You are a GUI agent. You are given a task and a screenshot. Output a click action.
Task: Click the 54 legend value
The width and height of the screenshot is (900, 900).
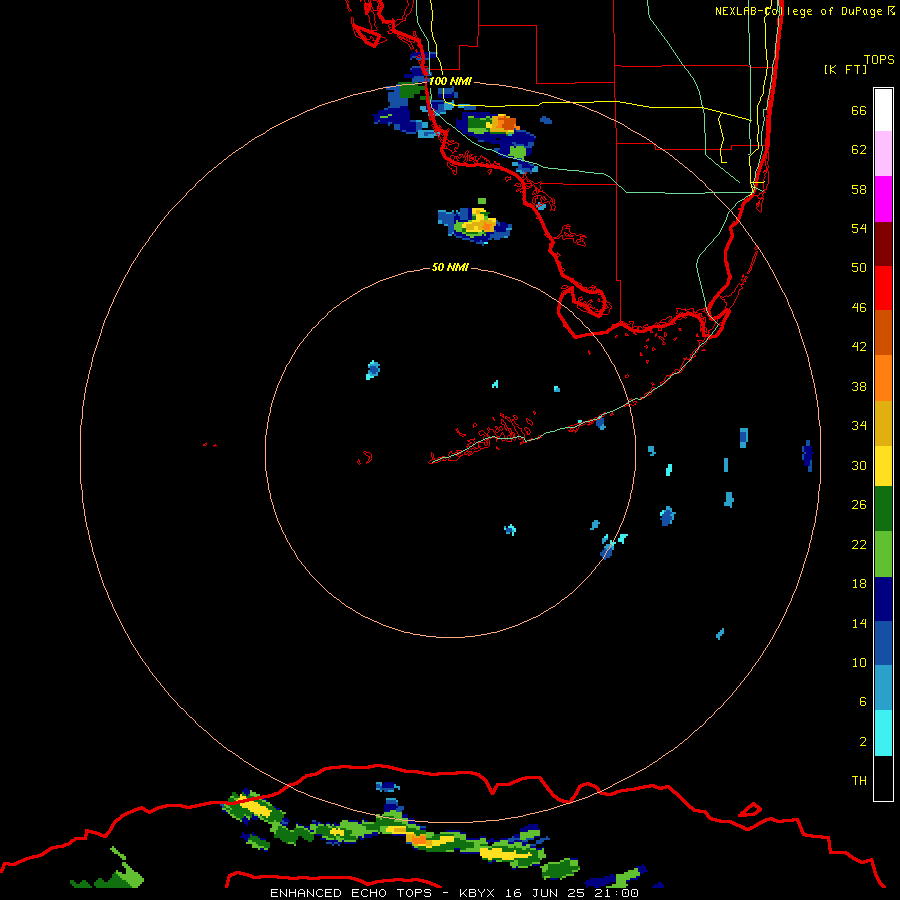click(859, 228)
